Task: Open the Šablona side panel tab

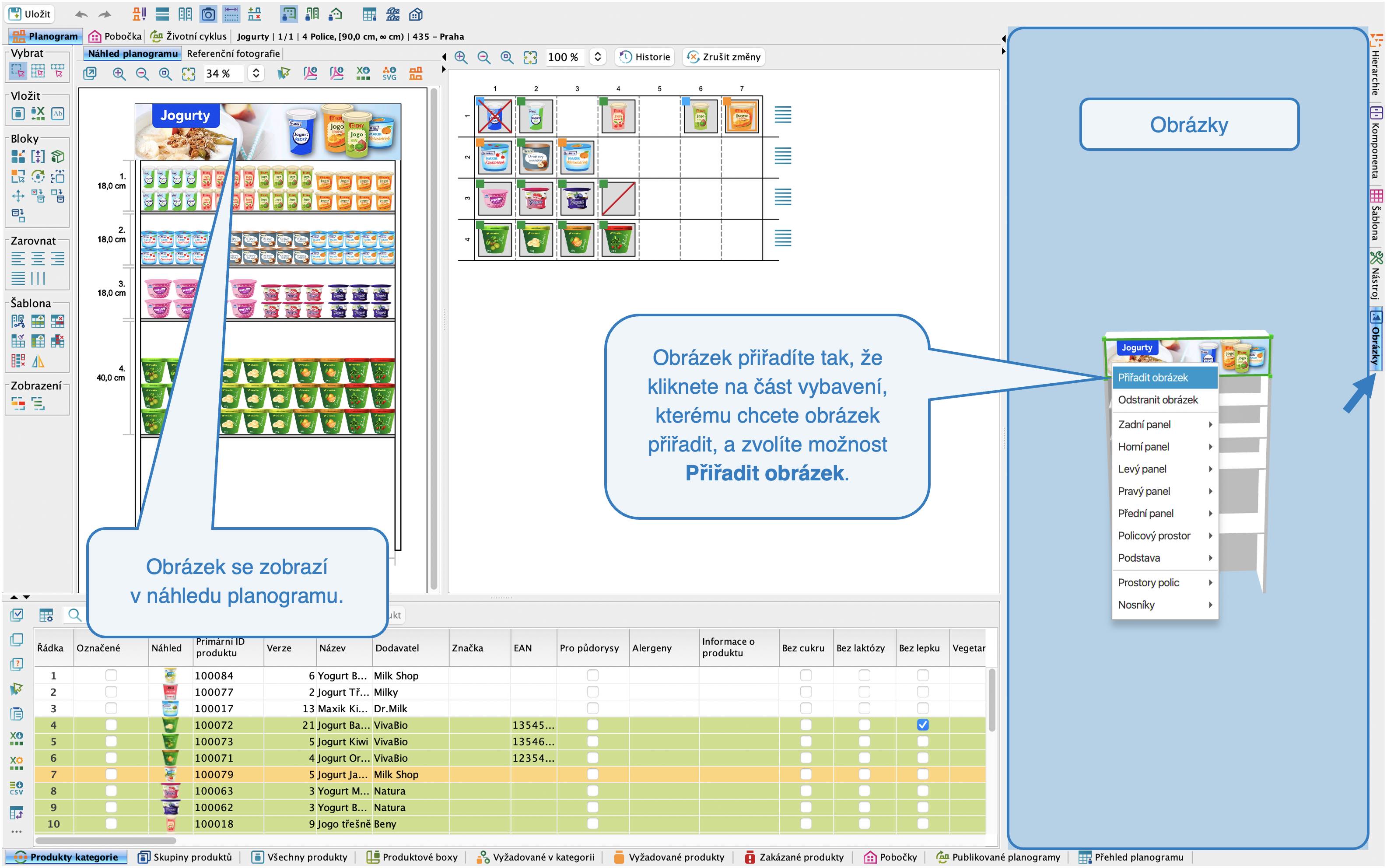Action: 1376,216
